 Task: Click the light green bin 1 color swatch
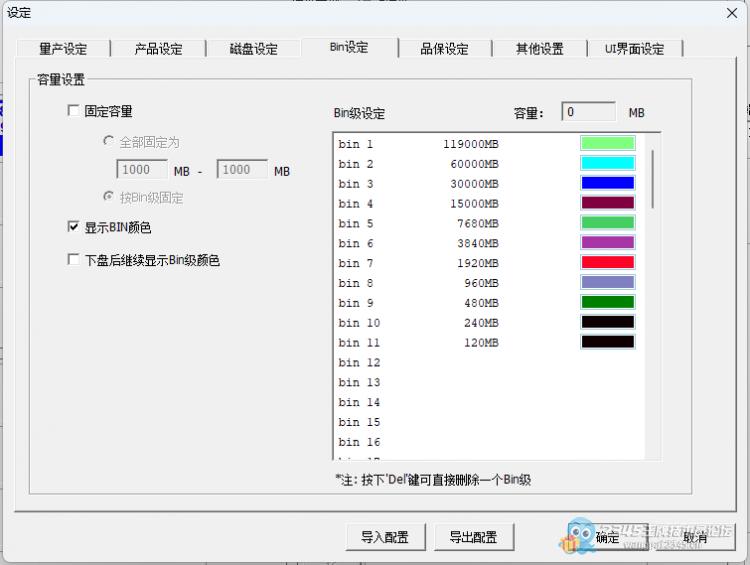607,143
